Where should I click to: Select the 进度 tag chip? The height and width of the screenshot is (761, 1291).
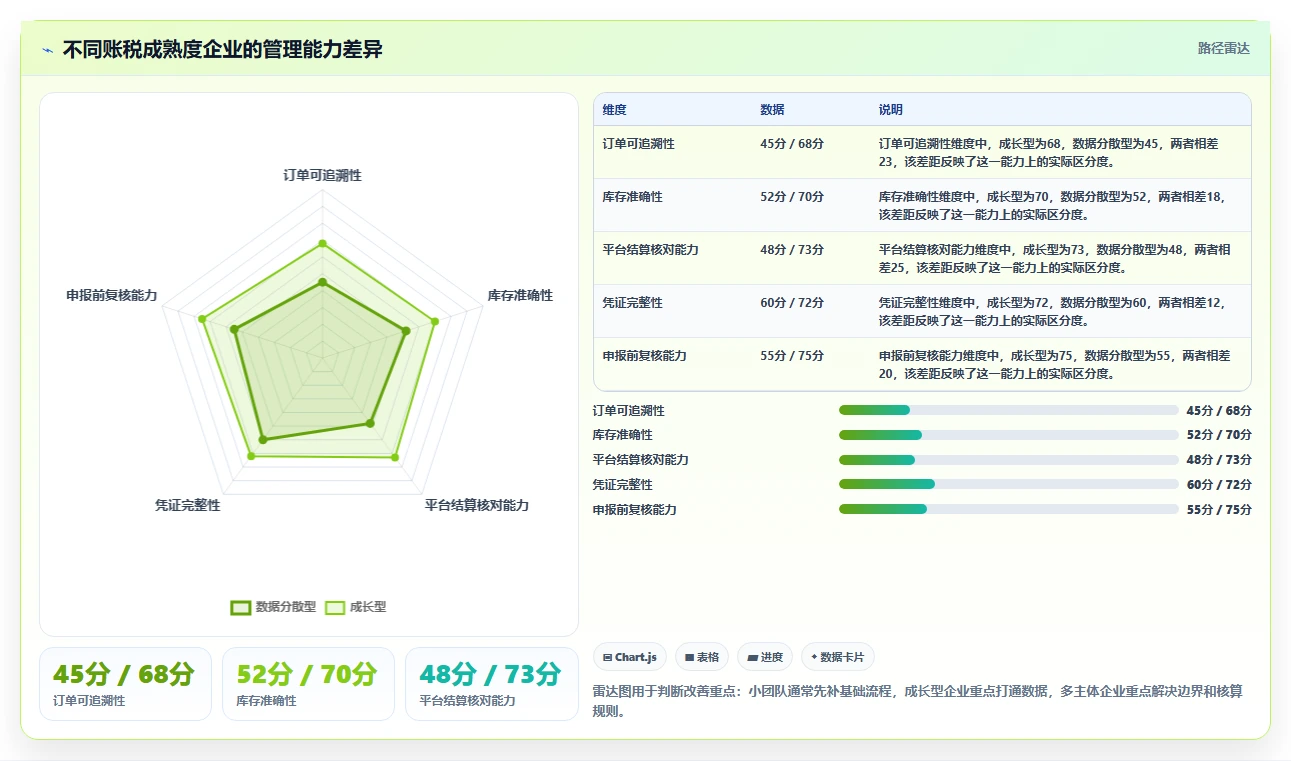(765, 657)
